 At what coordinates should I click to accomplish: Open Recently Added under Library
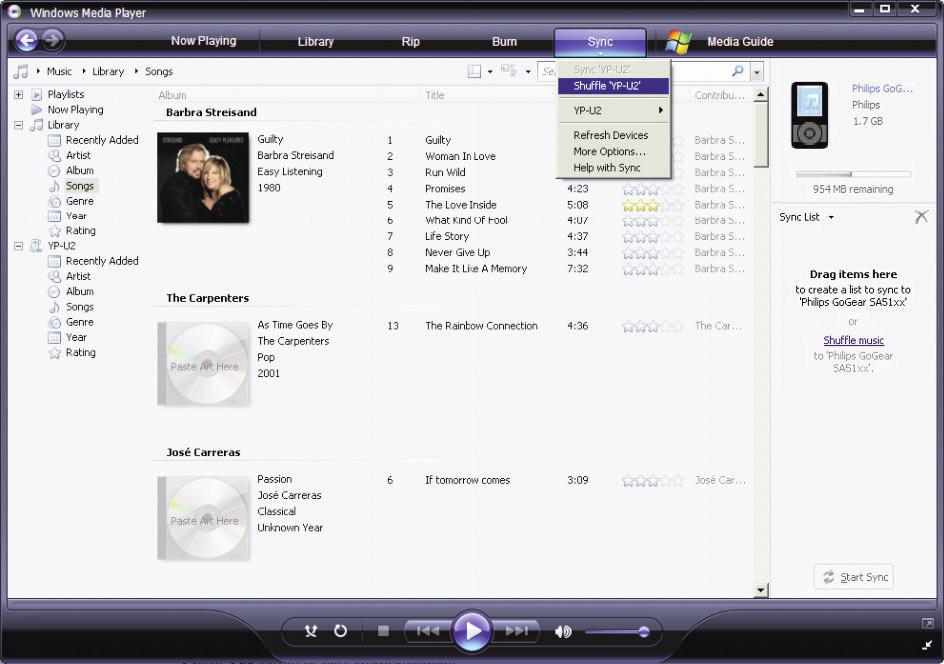point(102,140)
